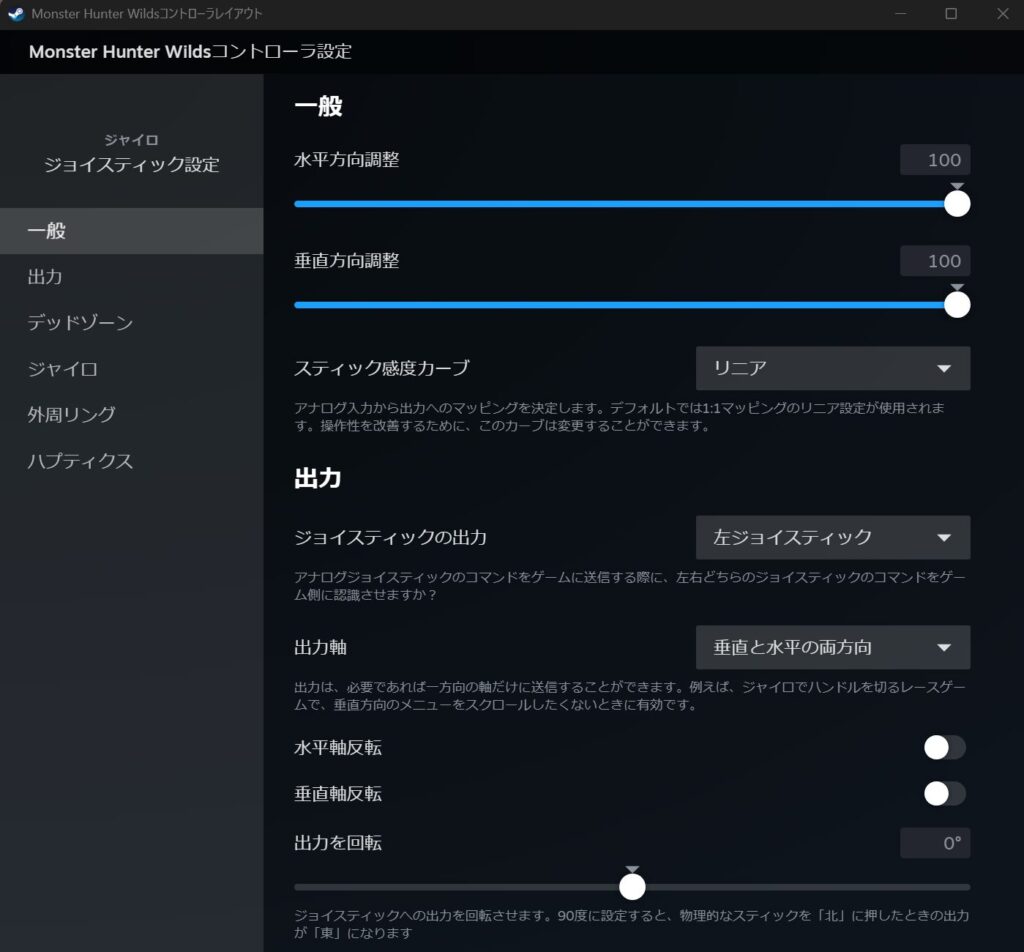Screen dimensions: 1024x952
Task: Go to the ジャイロ sidebar tab
Action: (x=131, y=369)
